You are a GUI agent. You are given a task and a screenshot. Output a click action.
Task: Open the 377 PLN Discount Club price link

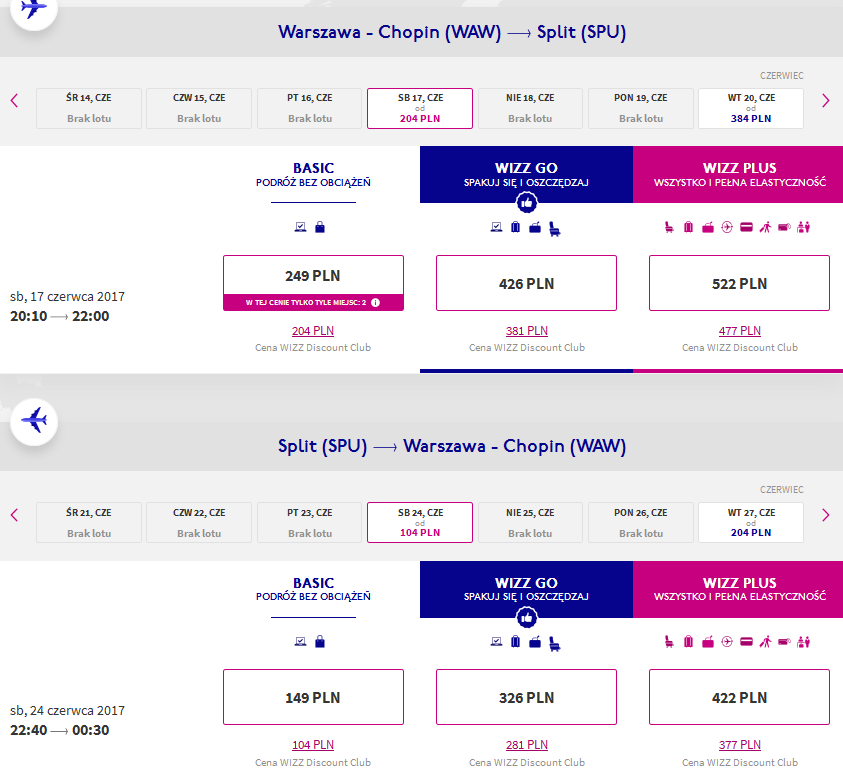pyautogui.click(x=739, y=745)
